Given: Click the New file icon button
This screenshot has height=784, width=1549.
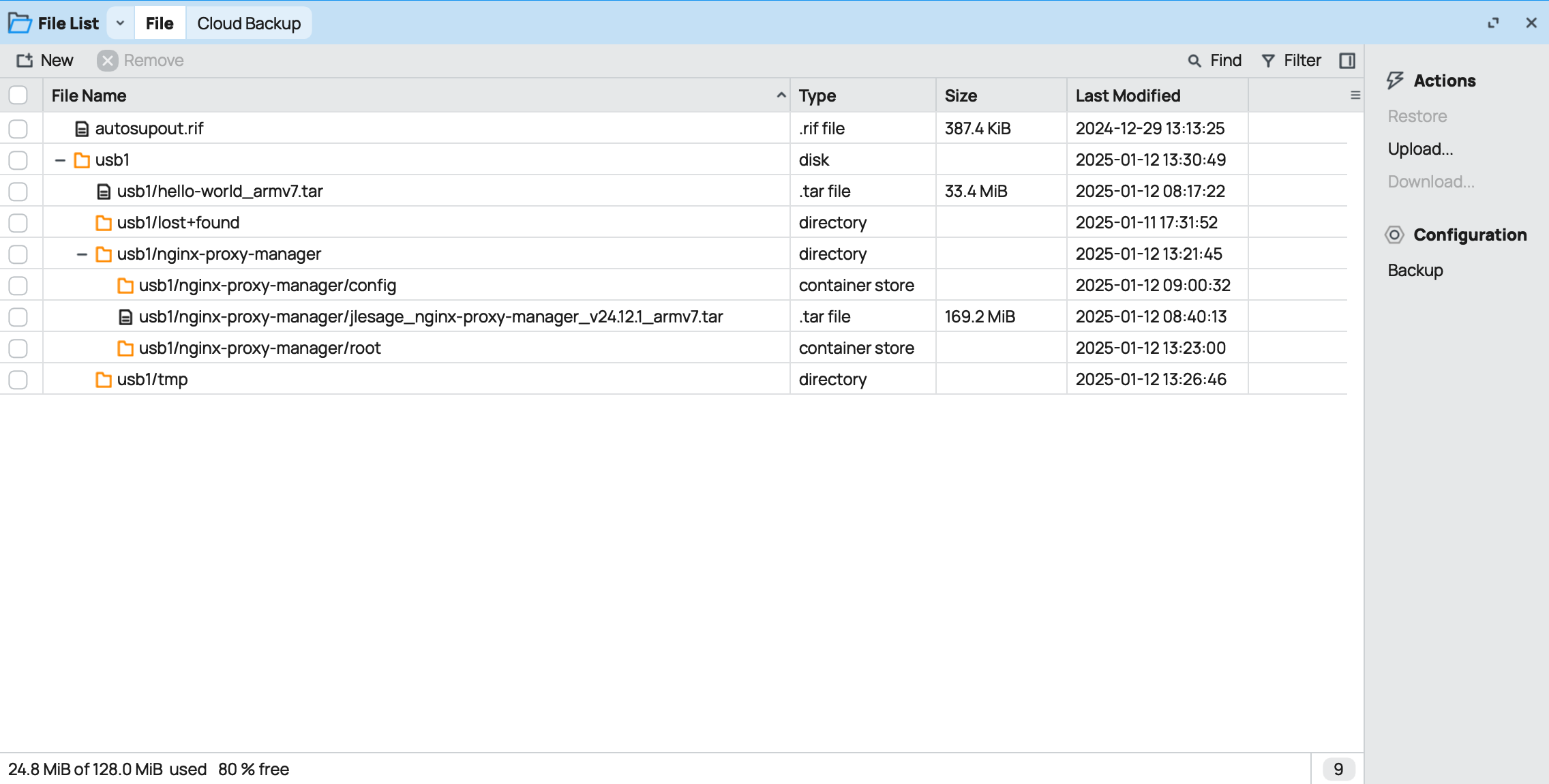Looking at the screenshot, I should click(x=25, y=61).
